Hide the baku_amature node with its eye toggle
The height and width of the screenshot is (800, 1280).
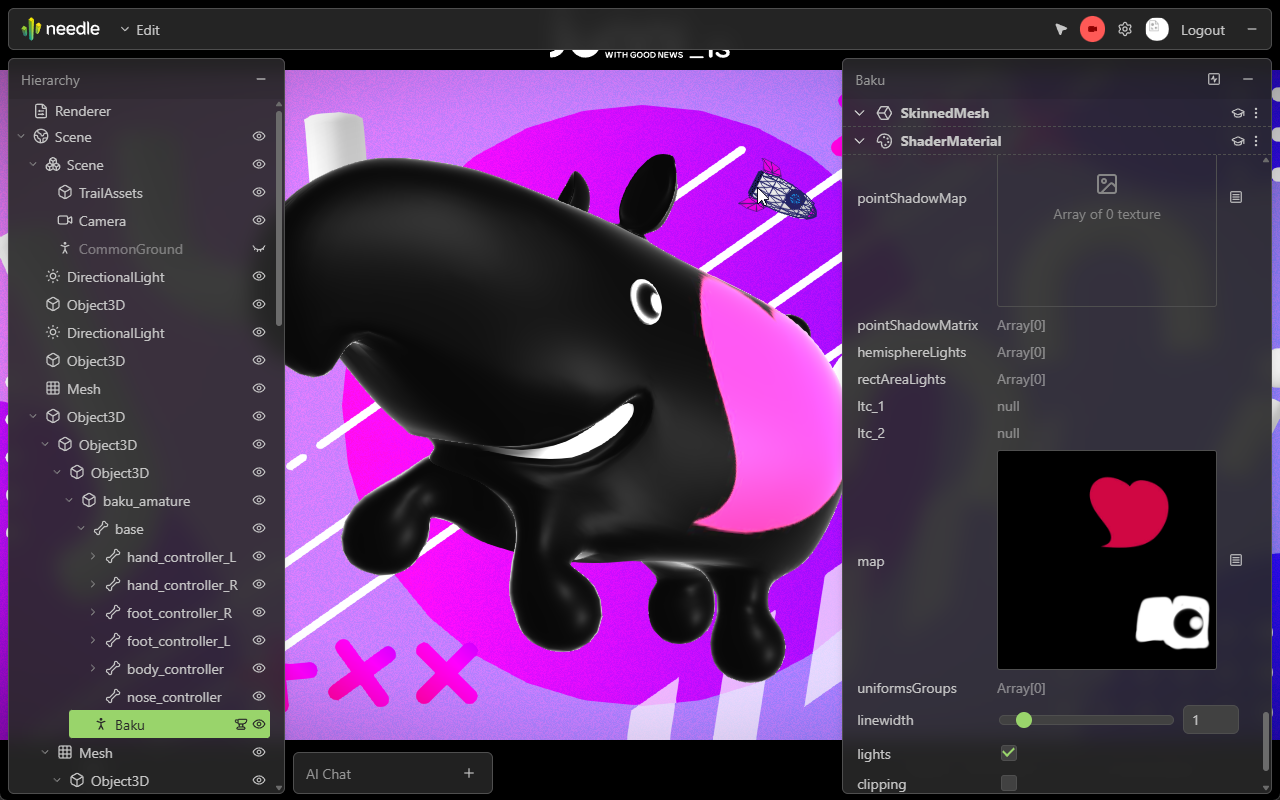coord(258,500)
